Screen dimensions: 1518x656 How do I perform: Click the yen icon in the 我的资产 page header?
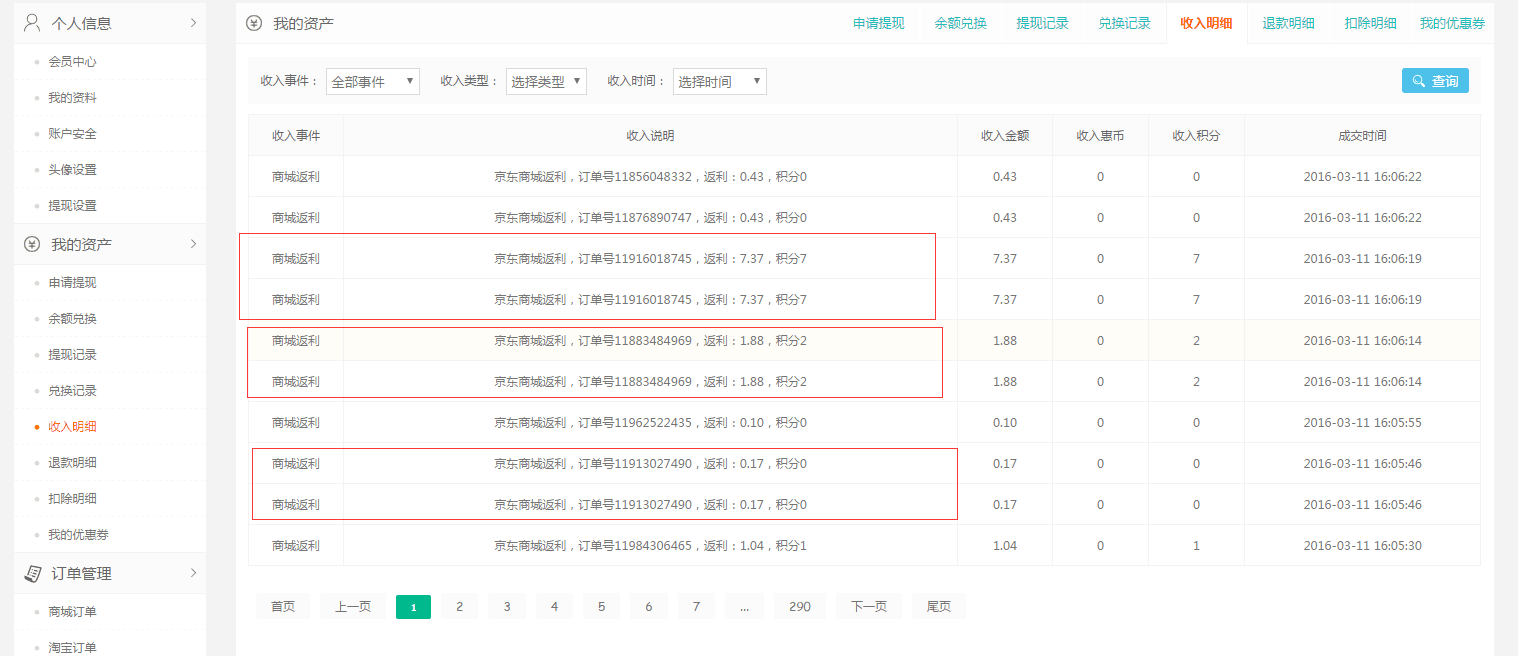[254, 23]
